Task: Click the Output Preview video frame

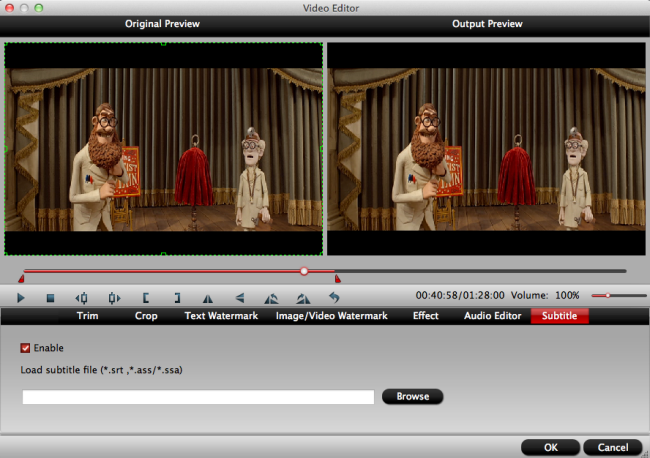Action: [x=486, y=149]
